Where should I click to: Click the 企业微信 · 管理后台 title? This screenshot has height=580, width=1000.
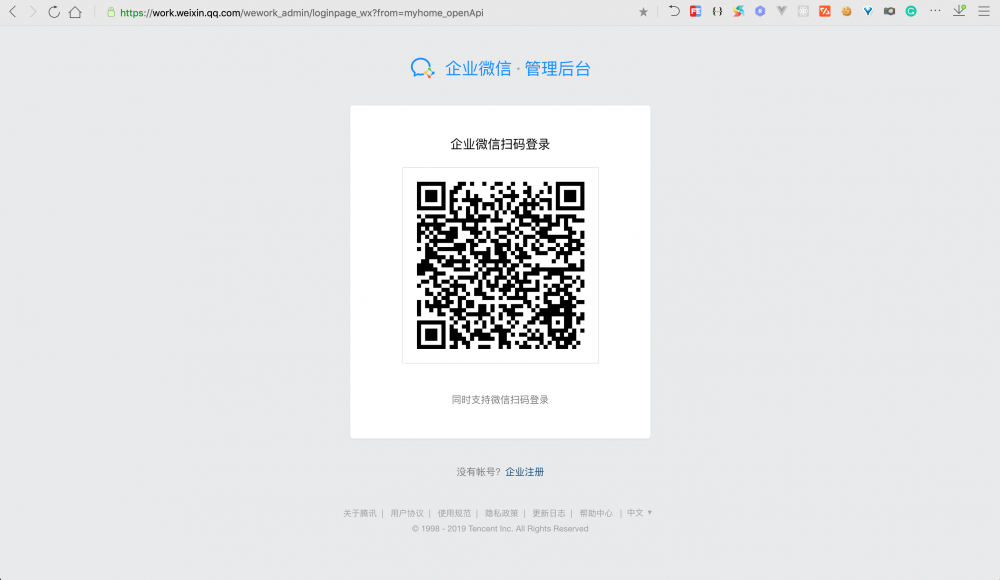click(x=518, y=68)
